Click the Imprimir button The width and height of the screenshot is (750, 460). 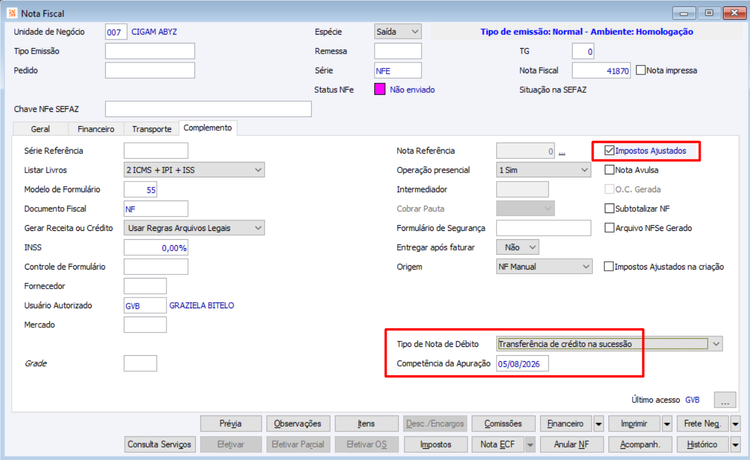pos(634,424)
